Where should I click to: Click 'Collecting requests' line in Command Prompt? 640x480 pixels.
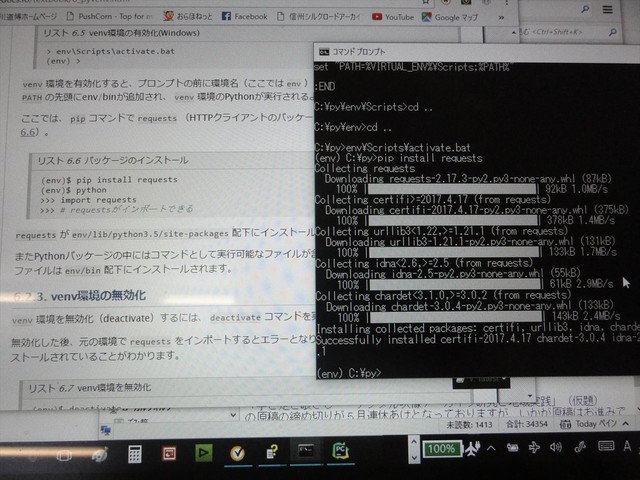[x=365, y=169]
